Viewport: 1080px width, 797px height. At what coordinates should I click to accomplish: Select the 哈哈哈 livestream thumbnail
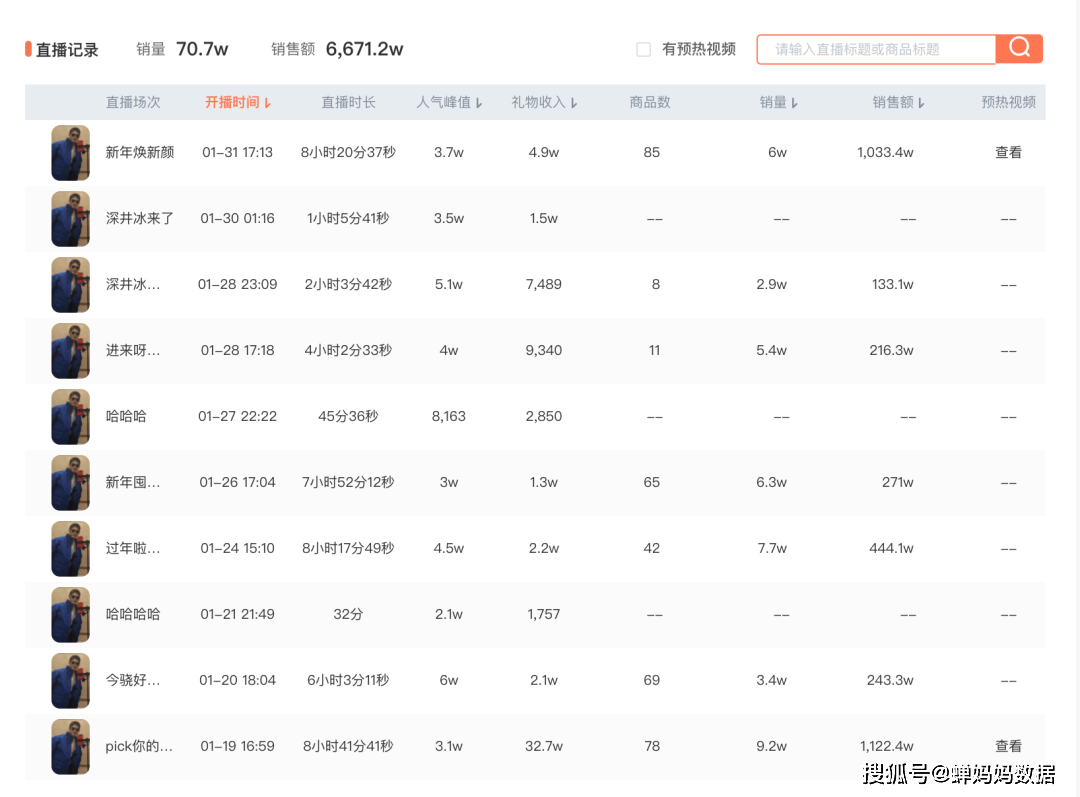71,417
